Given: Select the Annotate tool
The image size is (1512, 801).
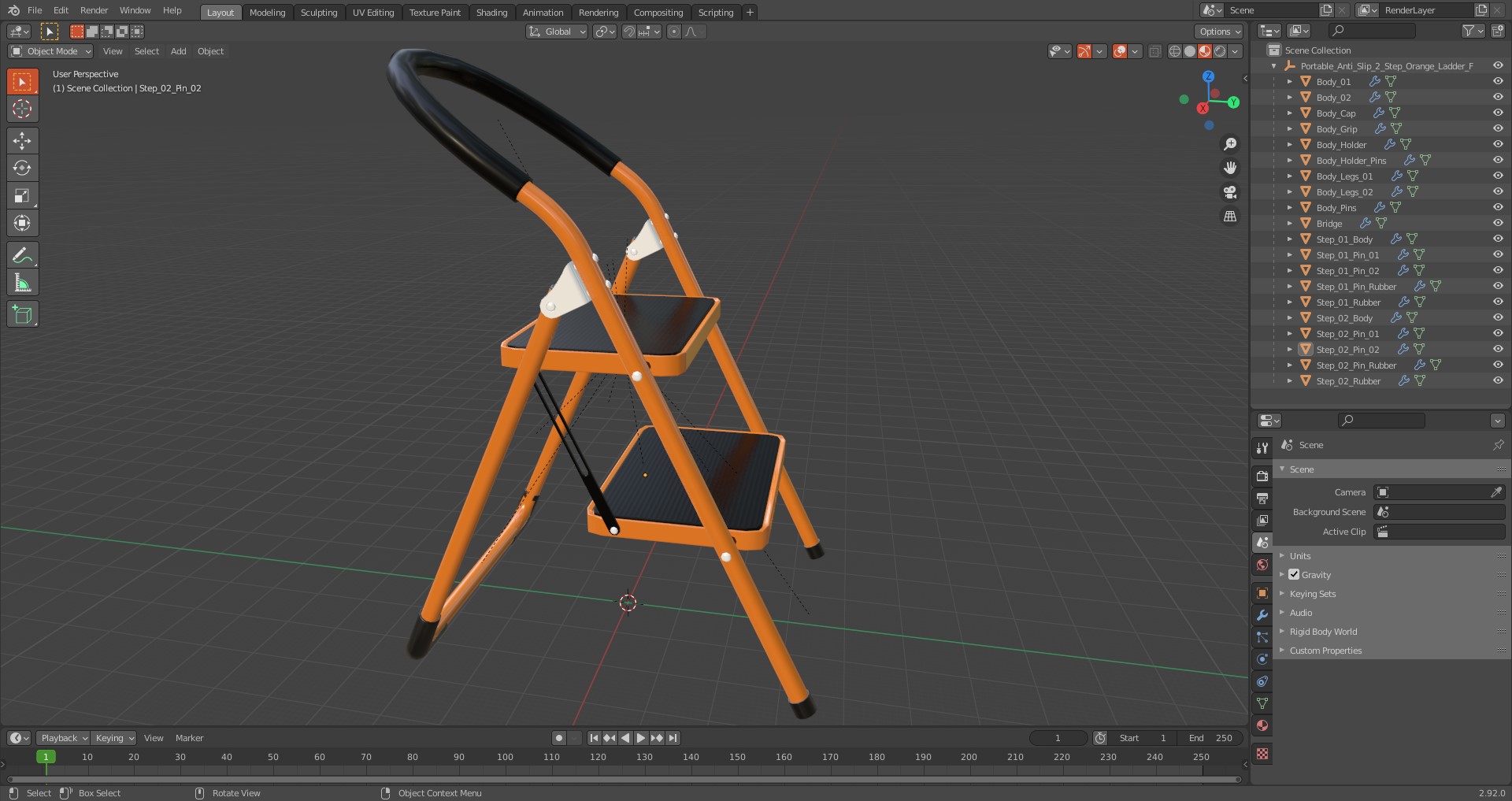Looking at the screenshot, I should point(22,255).
